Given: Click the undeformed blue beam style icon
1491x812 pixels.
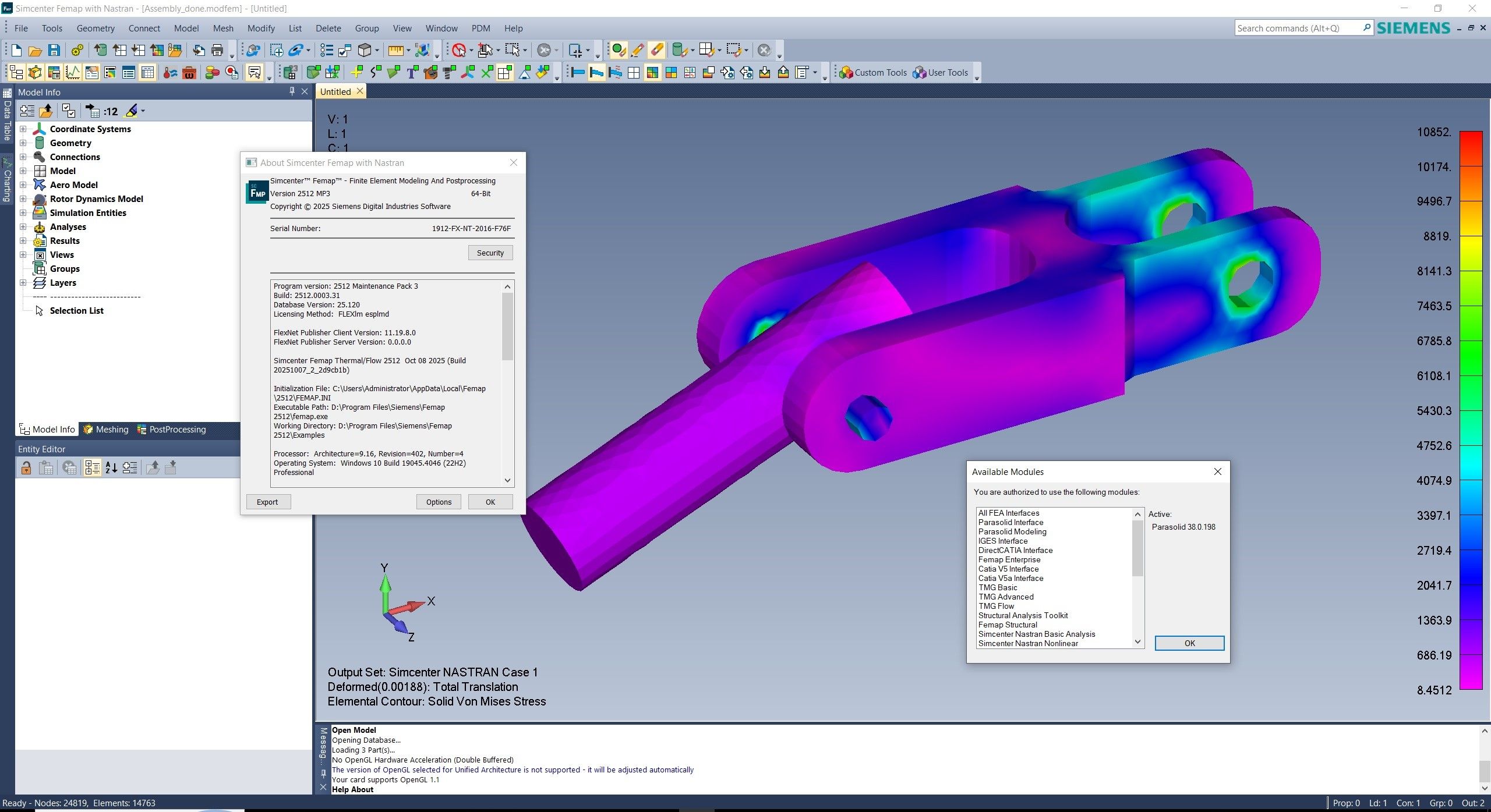Looking at the screenshot, I should coord(577,73).
